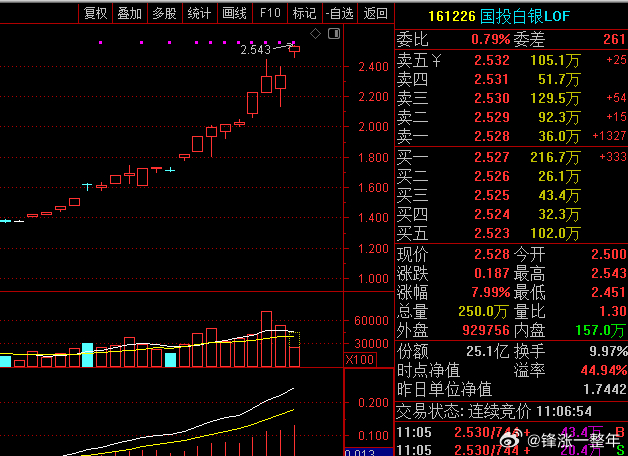This screenshot has width=628, height=456.
Task: Select the 多股 multi-stock view
Action: pos(165,13)
